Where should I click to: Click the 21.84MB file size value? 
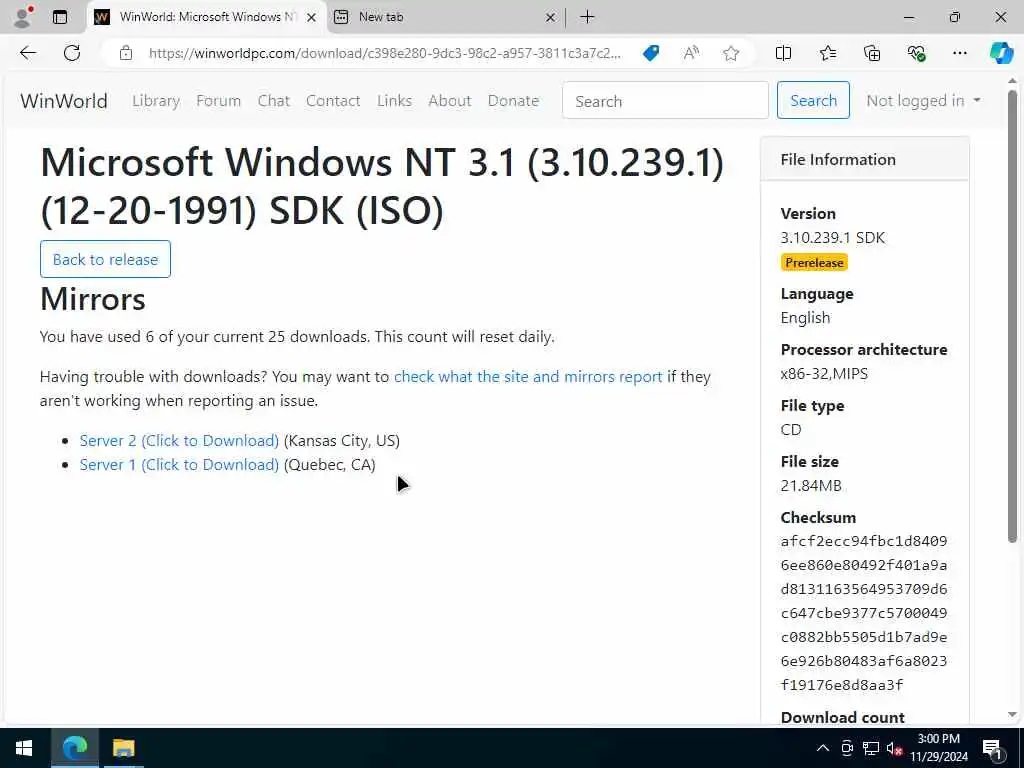(810, 486)
